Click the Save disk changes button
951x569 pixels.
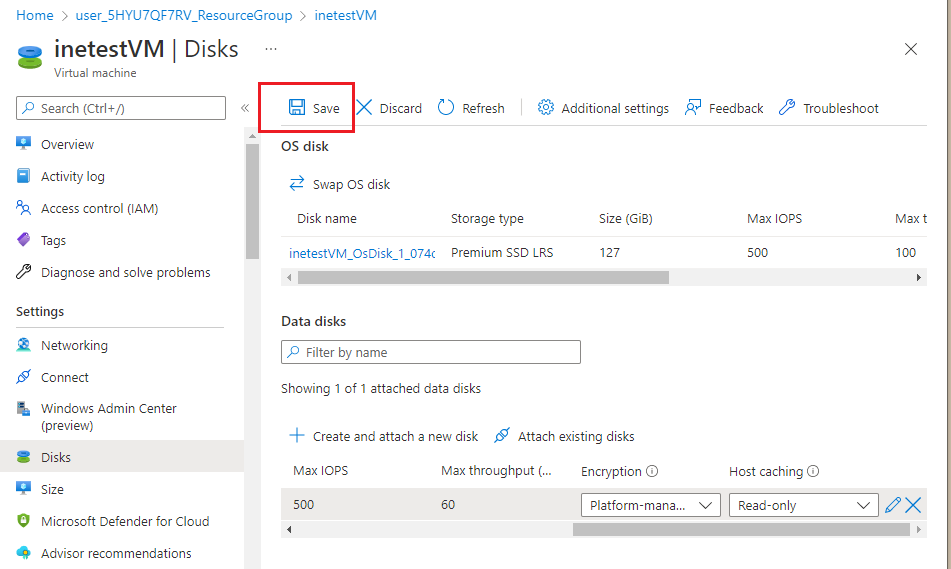tap(314, 108)
